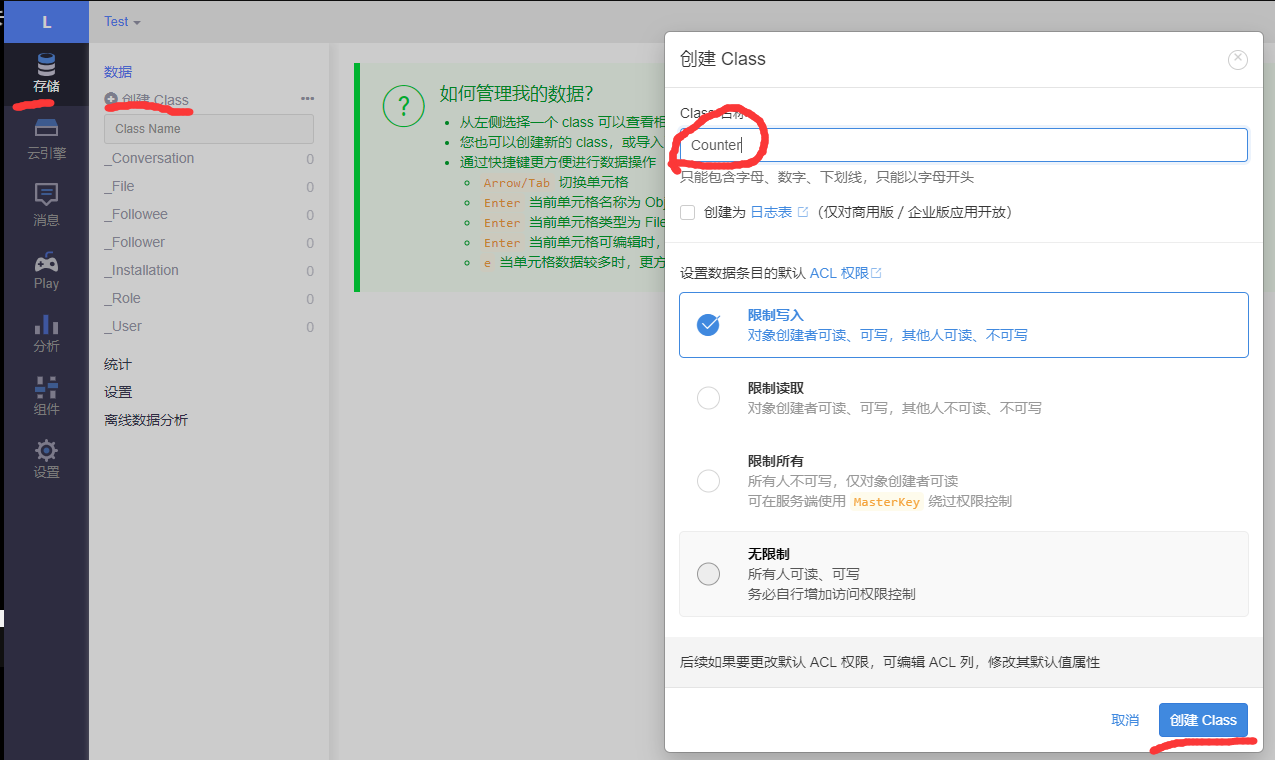The height and width of the screenshot is (760, 1275).
Task: Open the 日志表 link
Action: 771,212
